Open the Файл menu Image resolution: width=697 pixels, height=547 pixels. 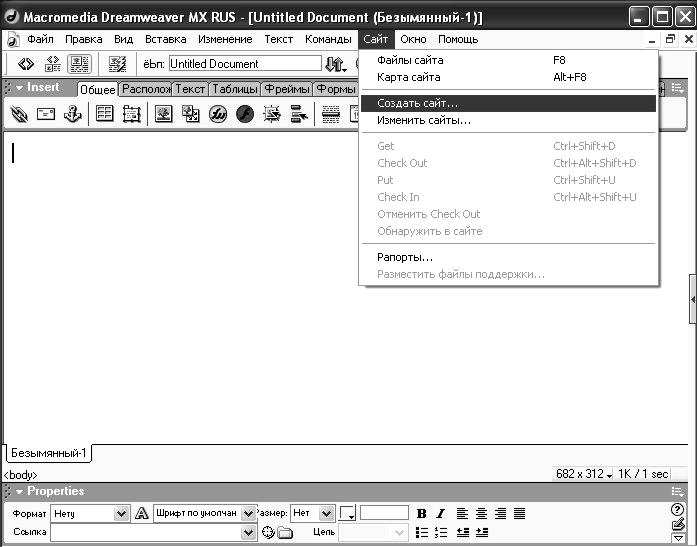click(x=40, y=39)
